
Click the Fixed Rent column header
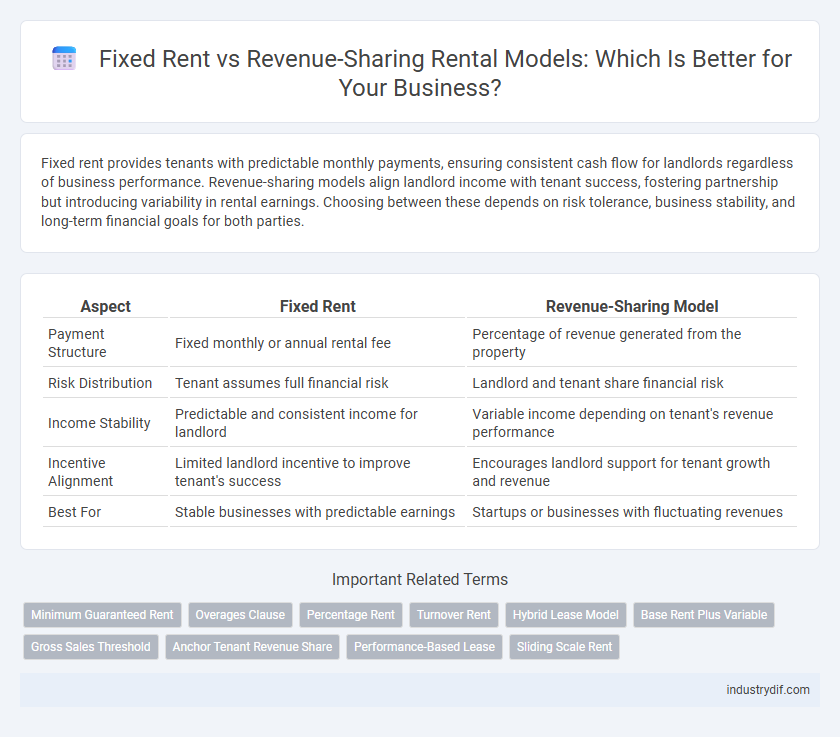point(318,306)
